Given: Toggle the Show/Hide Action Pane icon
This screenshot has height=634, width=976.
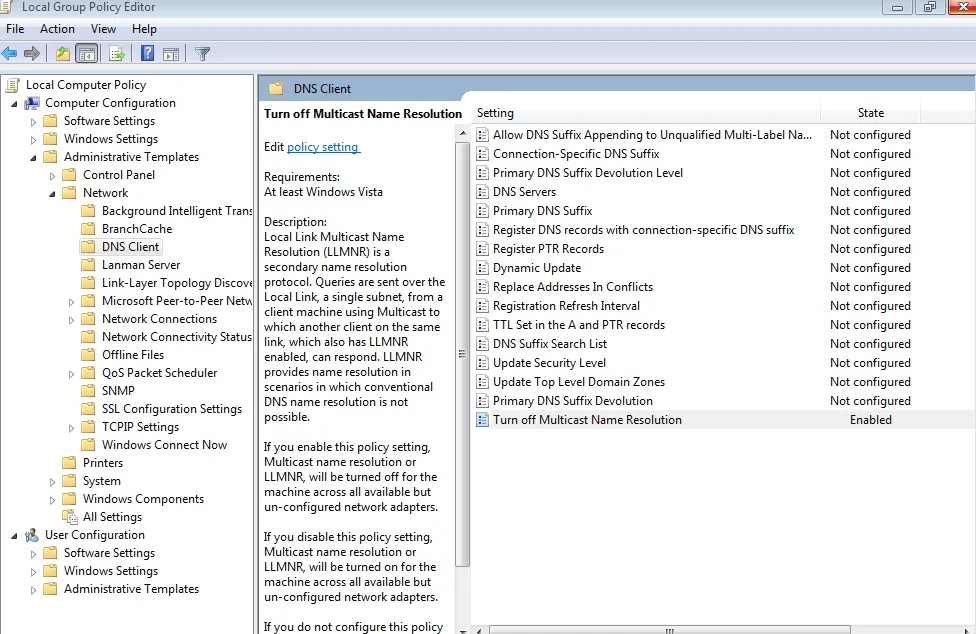Looking at the screenshot, I should [x=171, y=54].
